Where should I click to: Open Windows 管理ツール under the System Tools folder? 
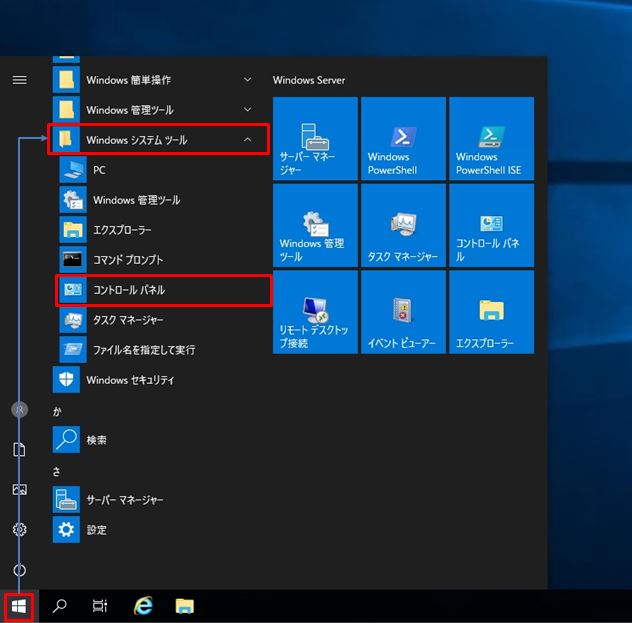tap(161, 199)
